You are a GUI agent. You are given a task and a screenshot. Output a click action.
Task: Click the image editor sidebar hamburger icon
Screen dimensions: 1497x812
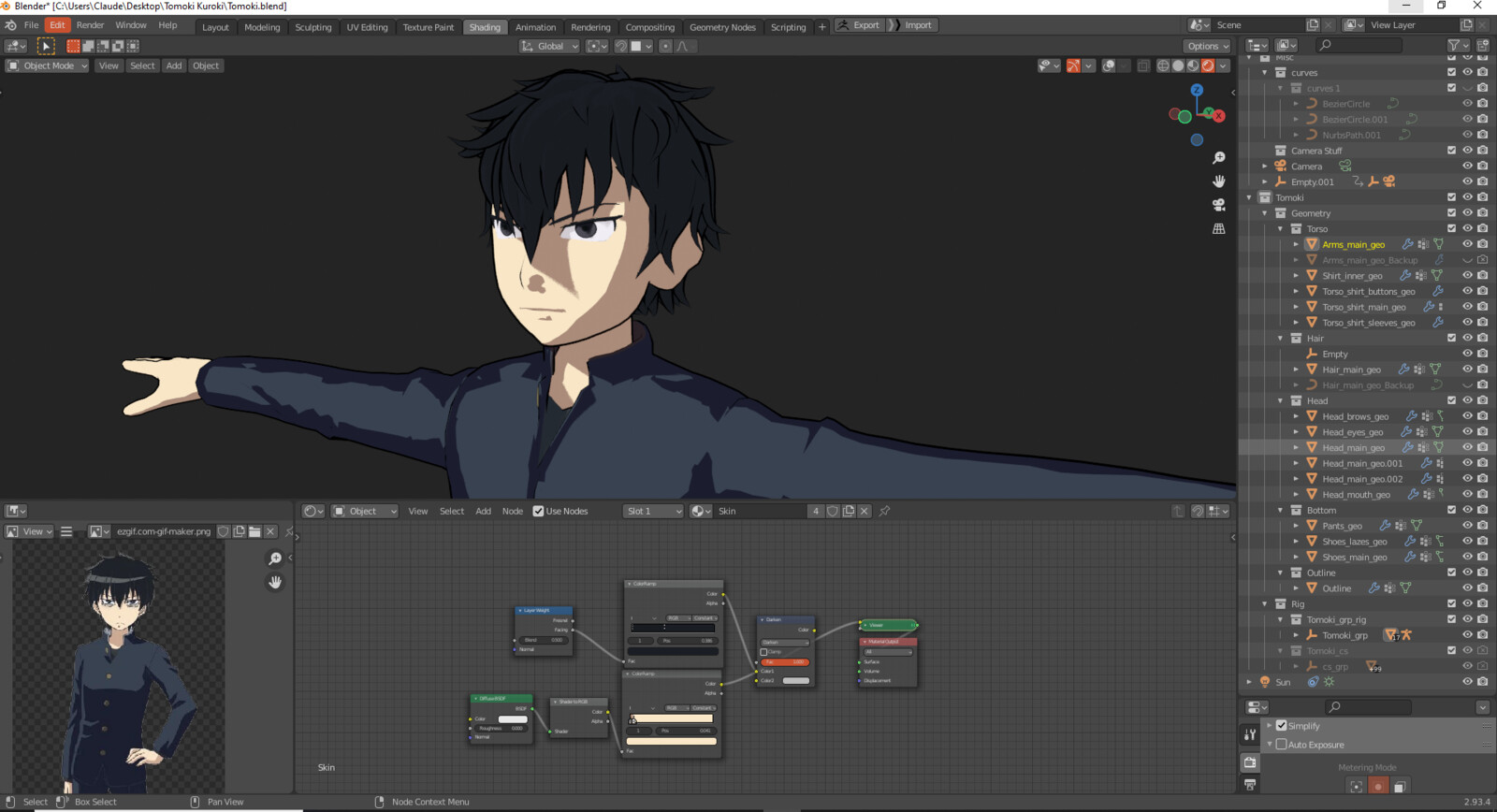(x=66, y=531)
